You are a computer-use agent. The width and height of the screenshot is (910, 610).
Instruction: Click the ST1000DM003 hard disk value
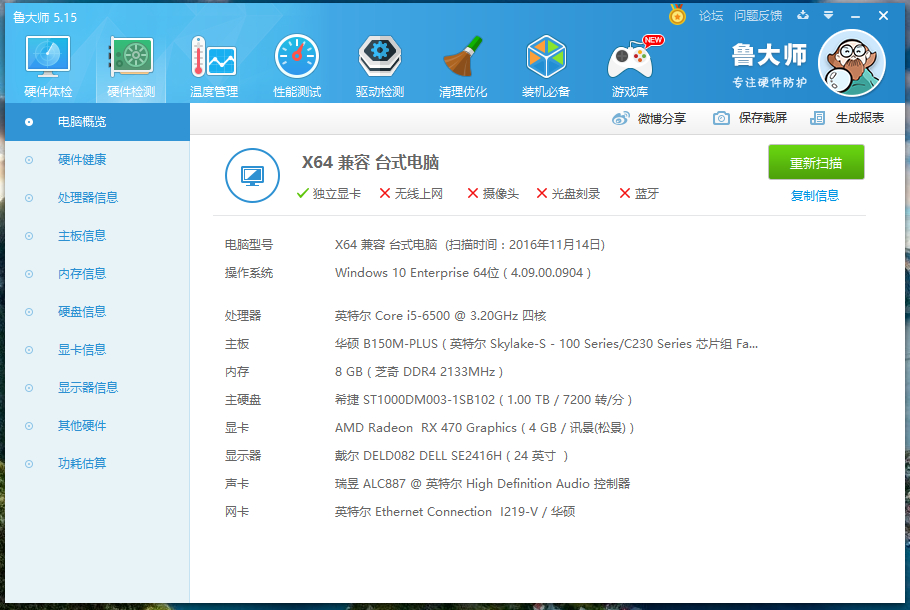pos(483,400)
